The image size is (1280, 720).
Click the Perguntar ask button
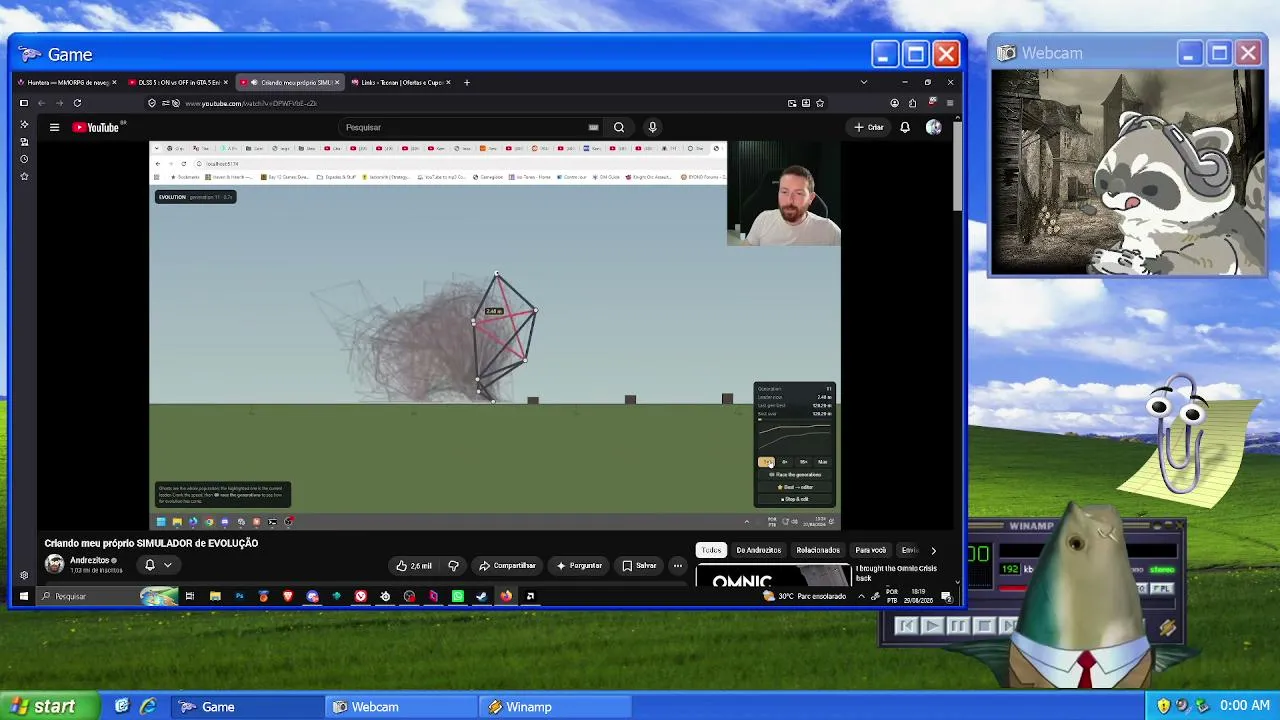tap(579, 565)
